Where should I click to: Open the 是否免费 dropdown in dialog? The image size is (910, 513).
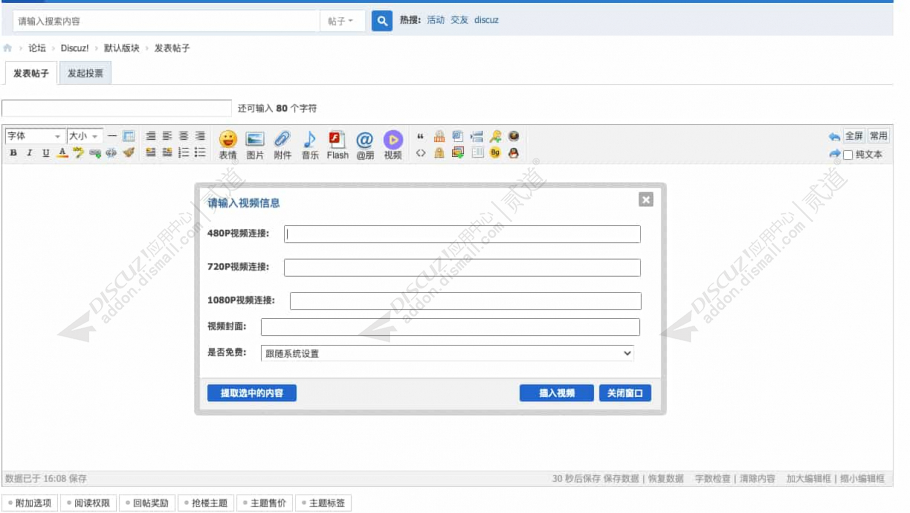pos(447,353)
